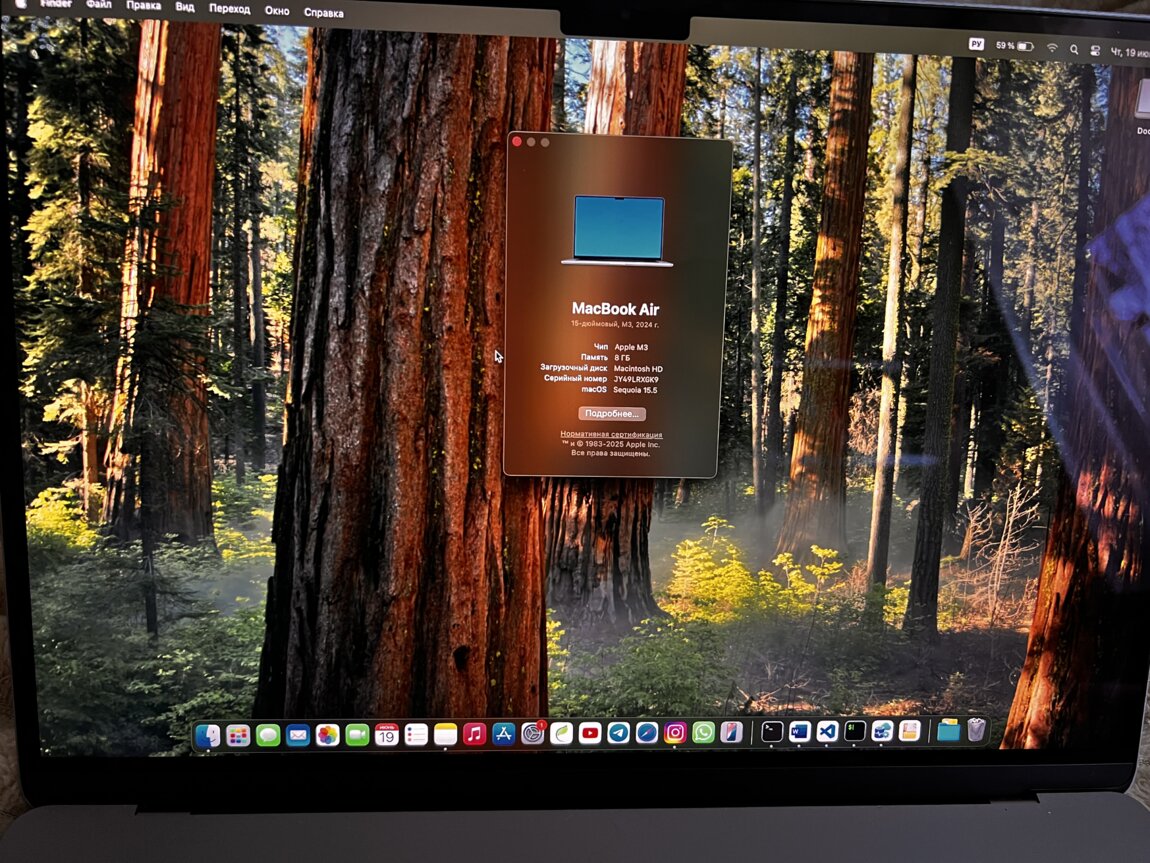Viewport: 1150px width, 863px height.
Task: Open the YouTube icon in Dock
Action: (590, 733)
